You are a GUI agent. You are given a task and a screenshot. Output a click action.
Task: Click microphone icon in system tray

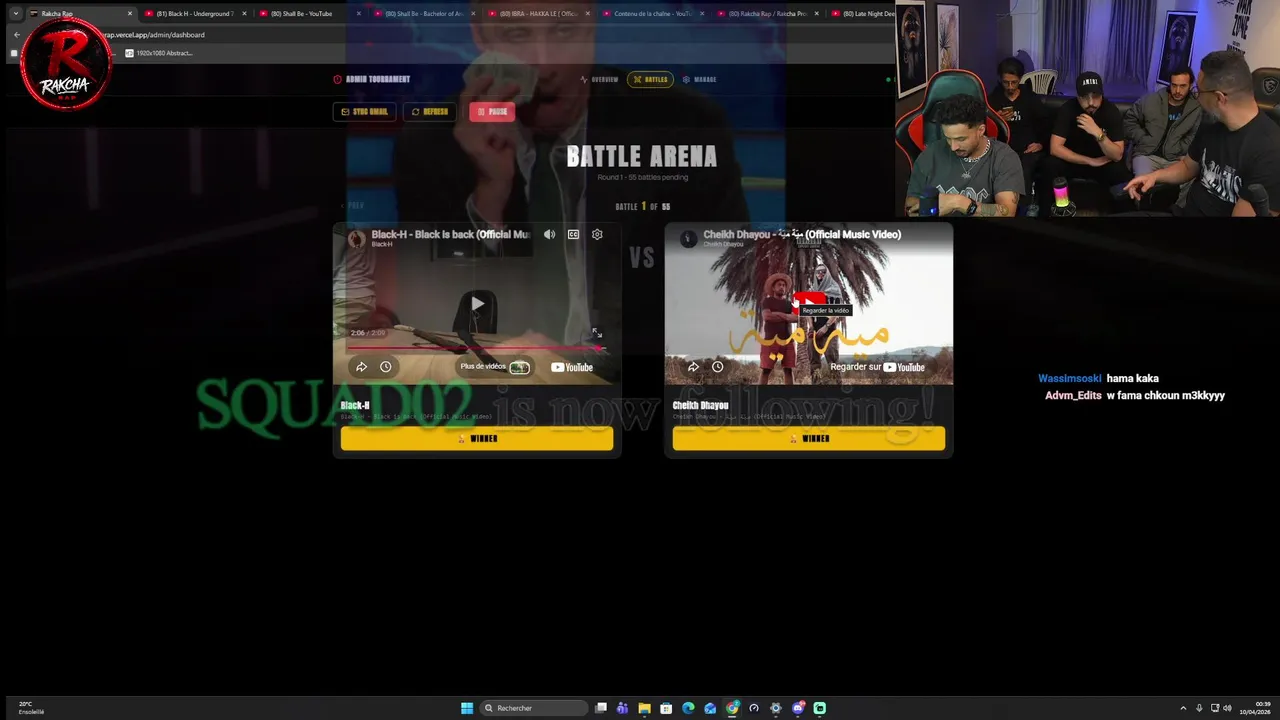(x=1199, y=708)
